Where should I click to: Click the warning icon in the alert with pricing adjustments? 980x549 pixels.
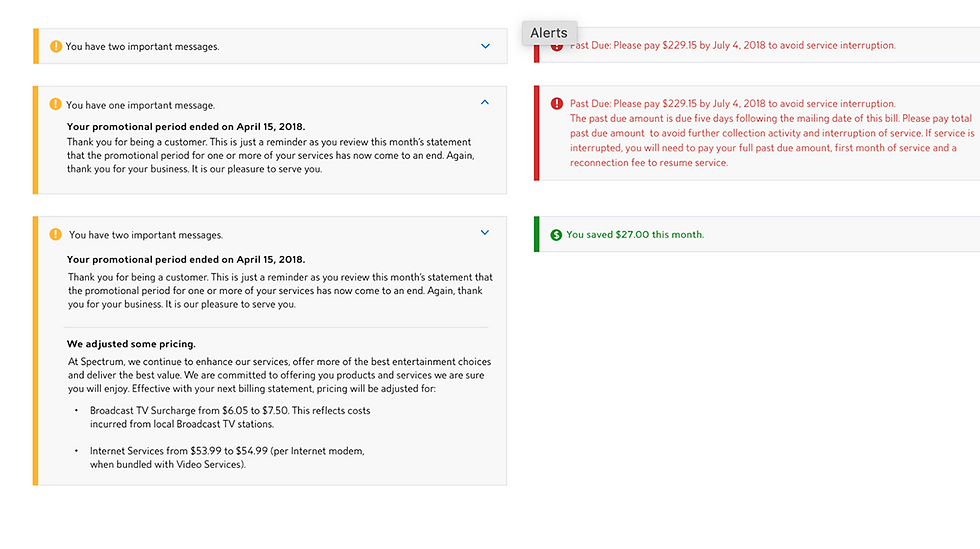tap(56, 234)
